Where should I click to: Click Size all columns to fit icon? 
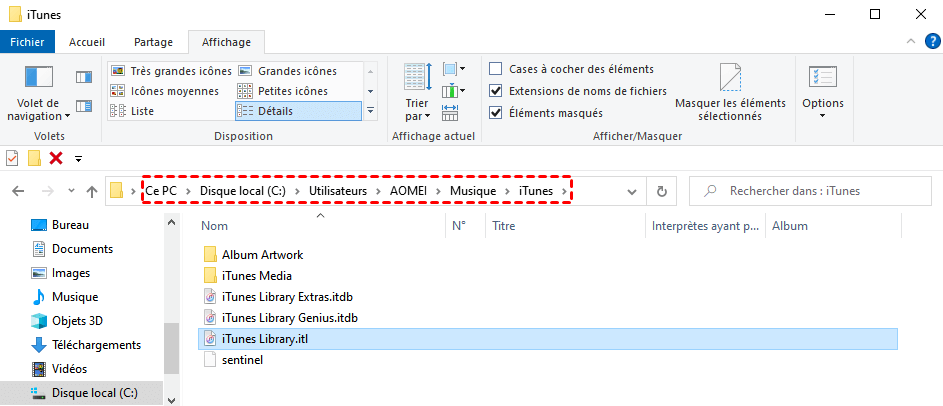[450, 112]
